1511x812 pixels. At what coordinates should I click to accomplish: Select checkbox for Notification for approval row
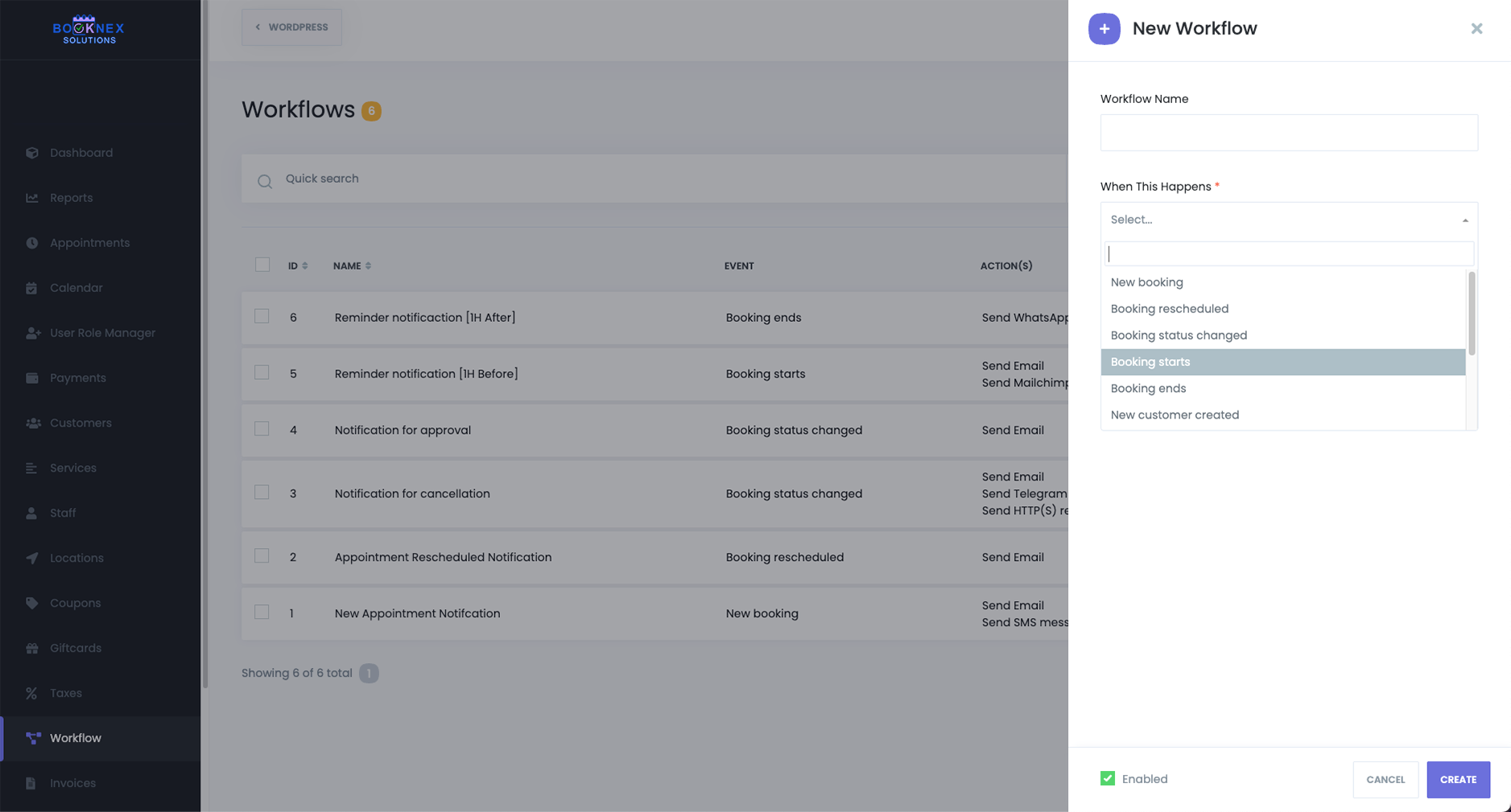[x=262, y=429]
